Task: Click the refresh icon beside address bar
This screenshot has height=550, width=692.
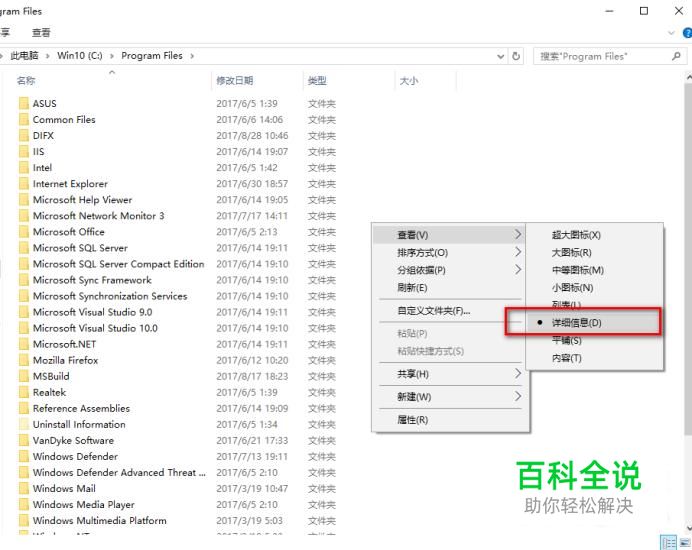Action: tap(515, 56)
